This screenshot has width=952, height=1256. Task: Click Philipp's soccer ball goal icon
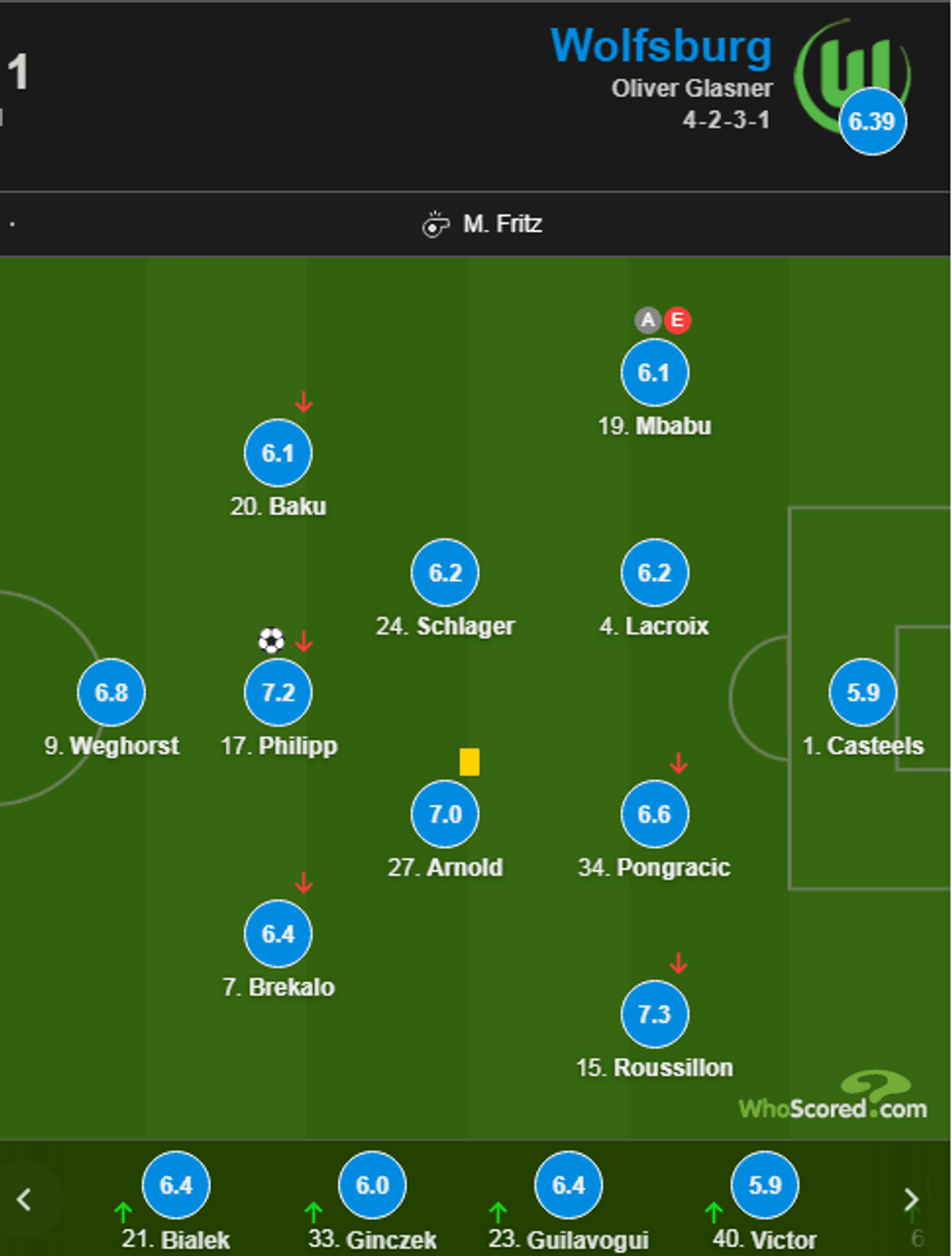pyautogui.click(x=271, y=640)
